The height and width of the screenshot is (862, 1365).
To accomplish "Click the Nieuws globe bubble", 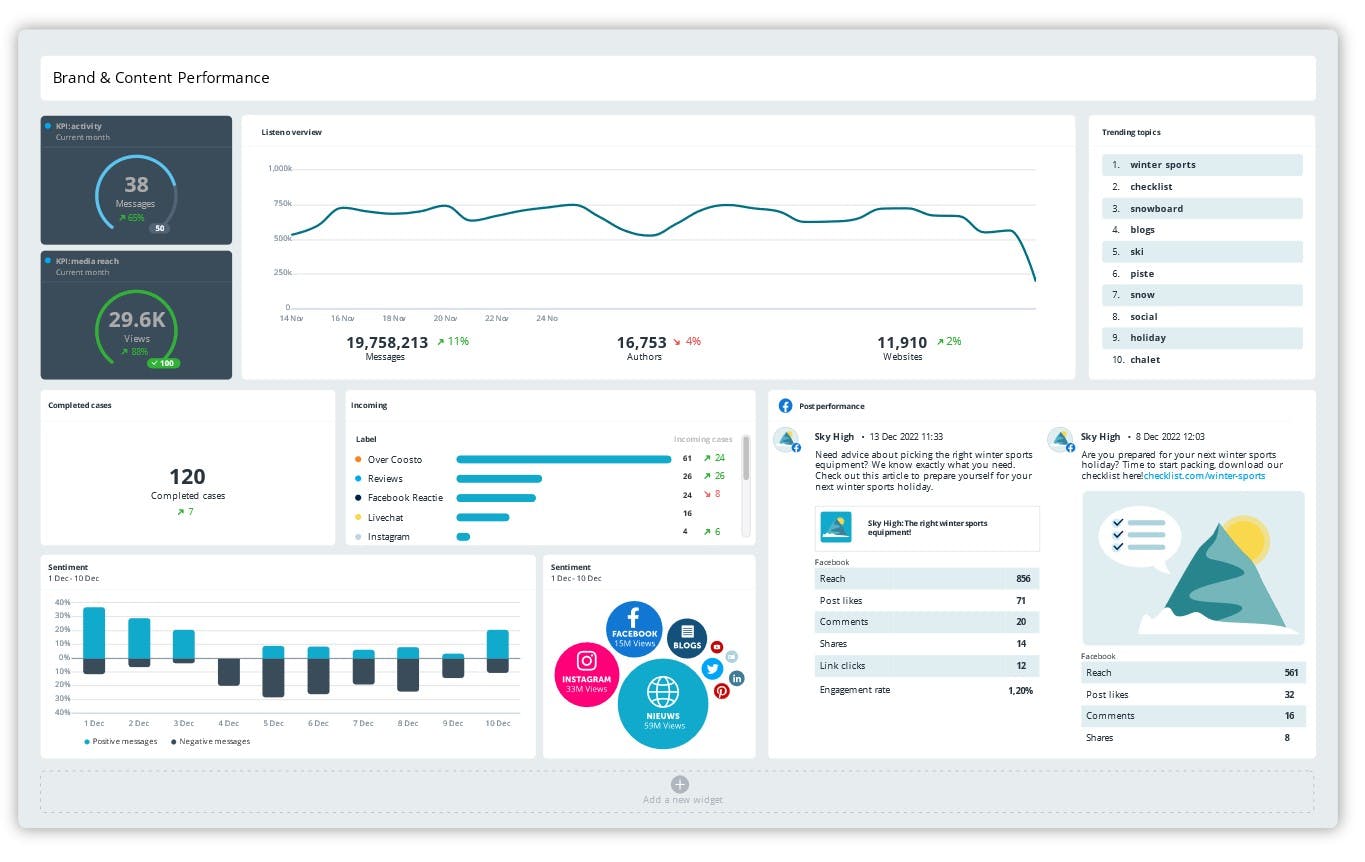I will [x=663, y=703].
